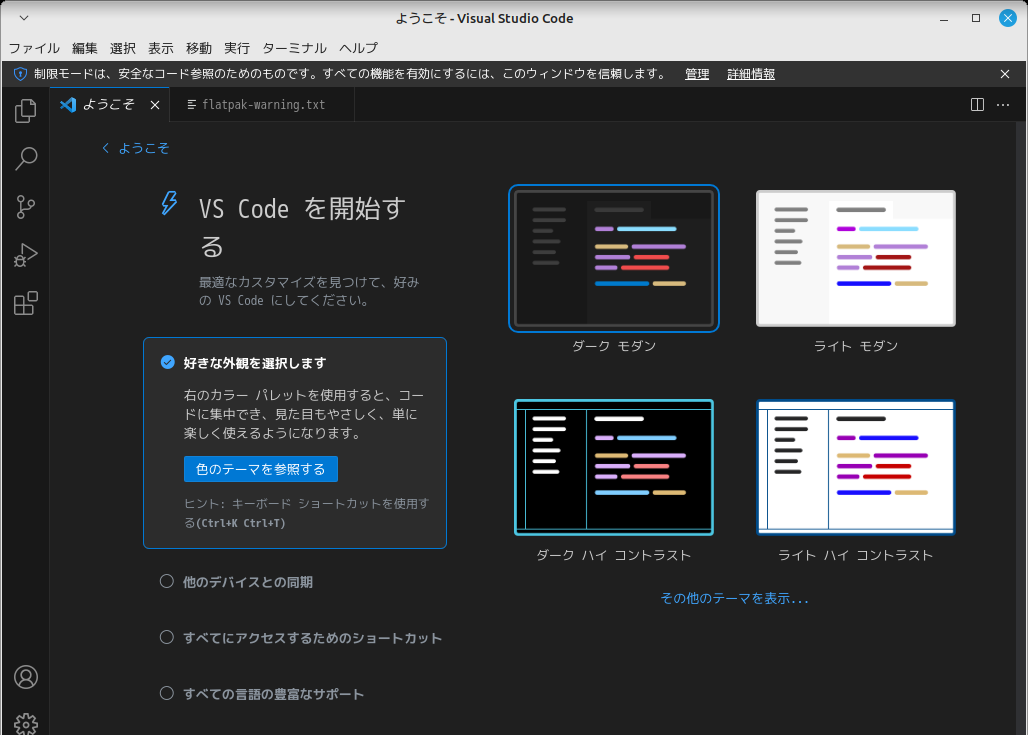Open the 移動 menu
1028x735 pixels.
[x=199, y=48]
